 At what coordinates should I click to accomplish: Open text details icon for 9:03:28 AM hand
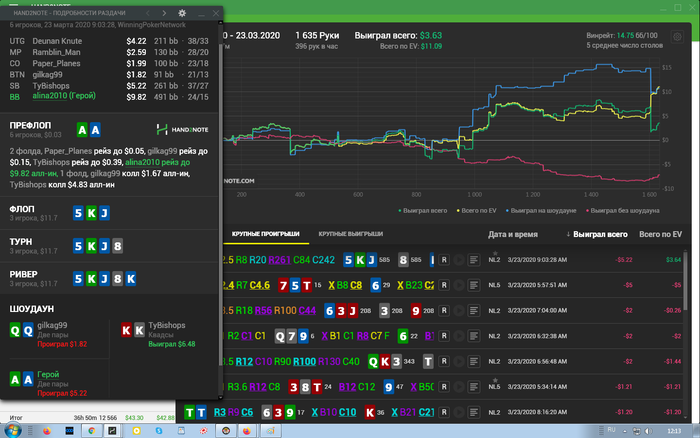click(474, 259)
